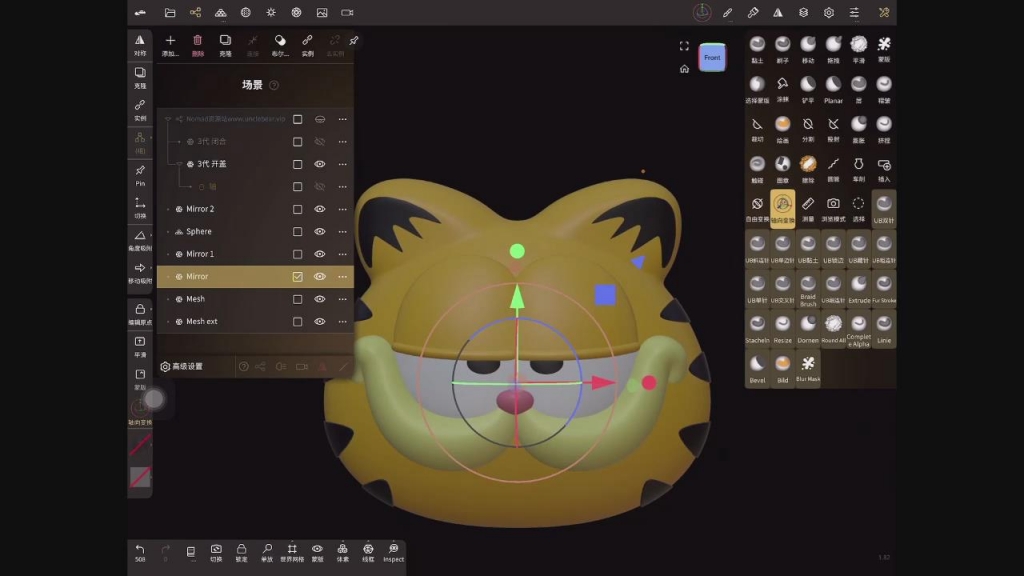Tick the Sphere object checkbox
The width and height of the screenshot is (1024, 576).
pos(297,232)
